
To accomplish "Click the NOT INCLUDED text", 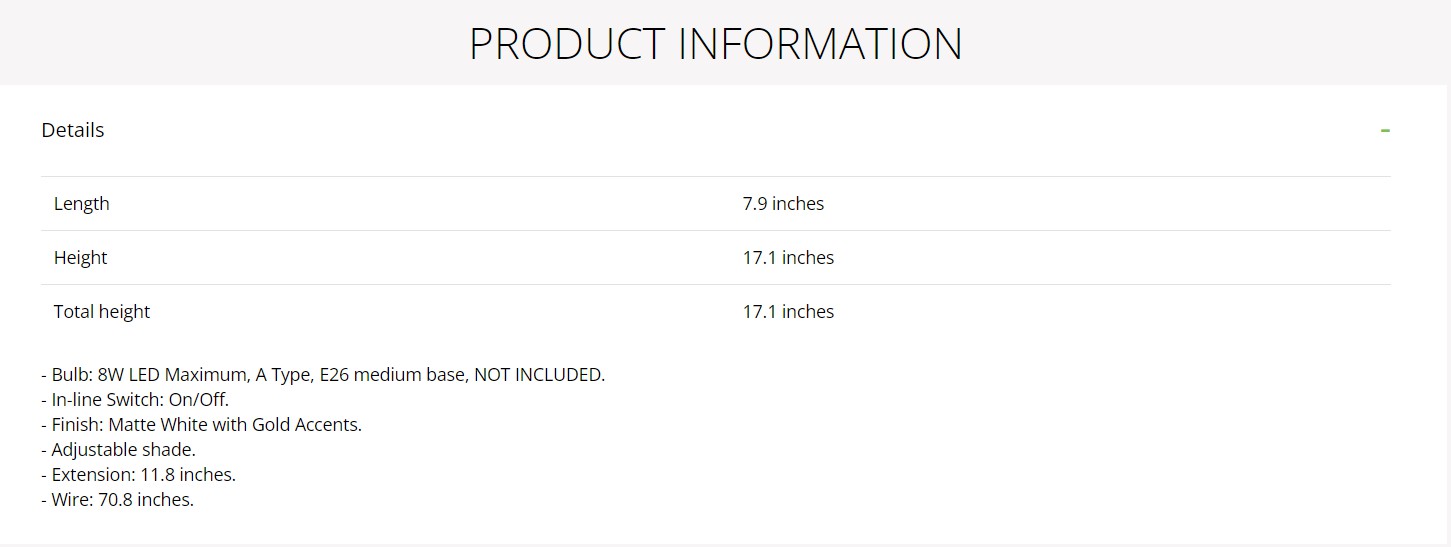I will [539, 375].
